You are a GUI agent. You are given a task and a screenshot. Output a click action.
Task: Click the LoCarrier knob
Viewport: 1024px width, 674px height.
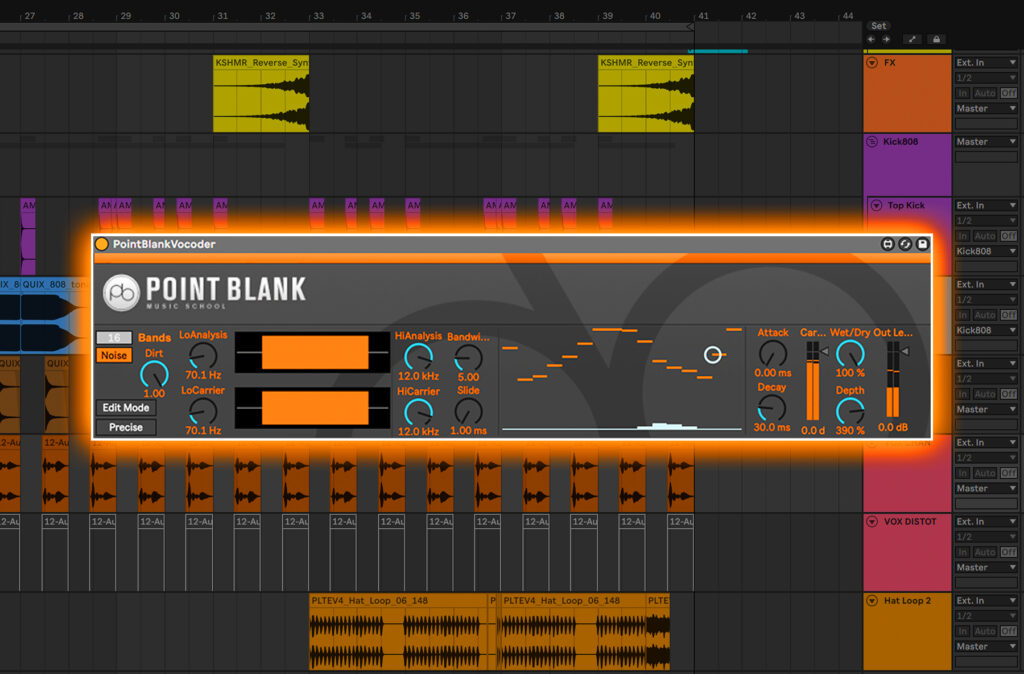point(203,411)
